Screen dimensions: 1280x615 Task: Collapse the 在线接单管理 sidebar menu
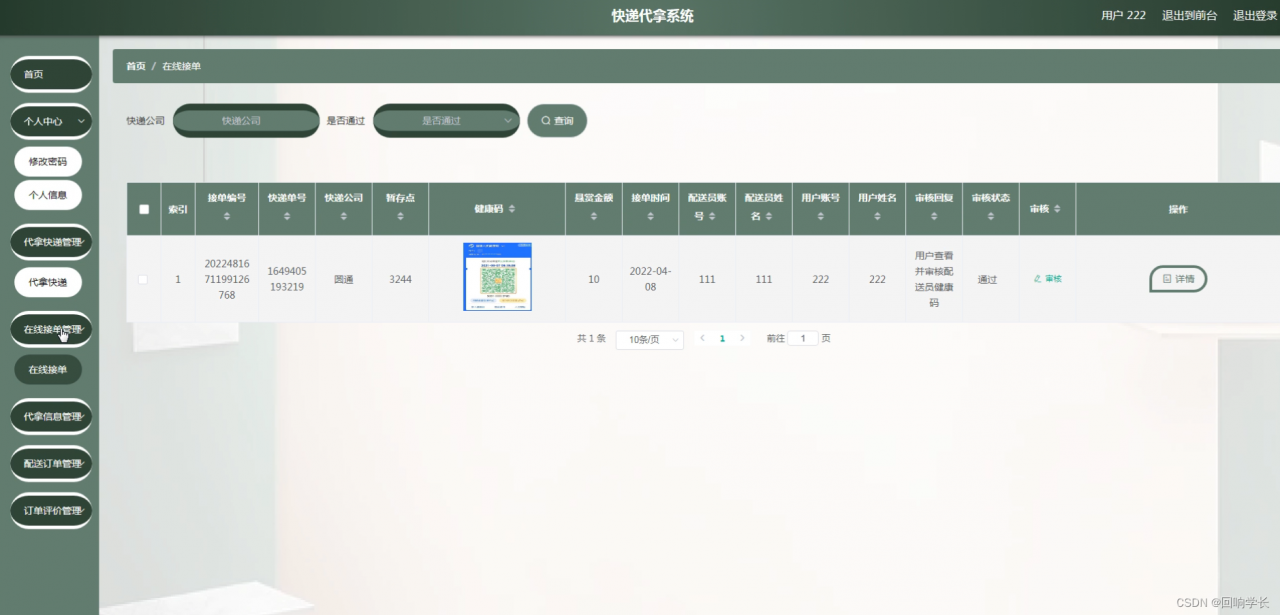pos(51,329)
